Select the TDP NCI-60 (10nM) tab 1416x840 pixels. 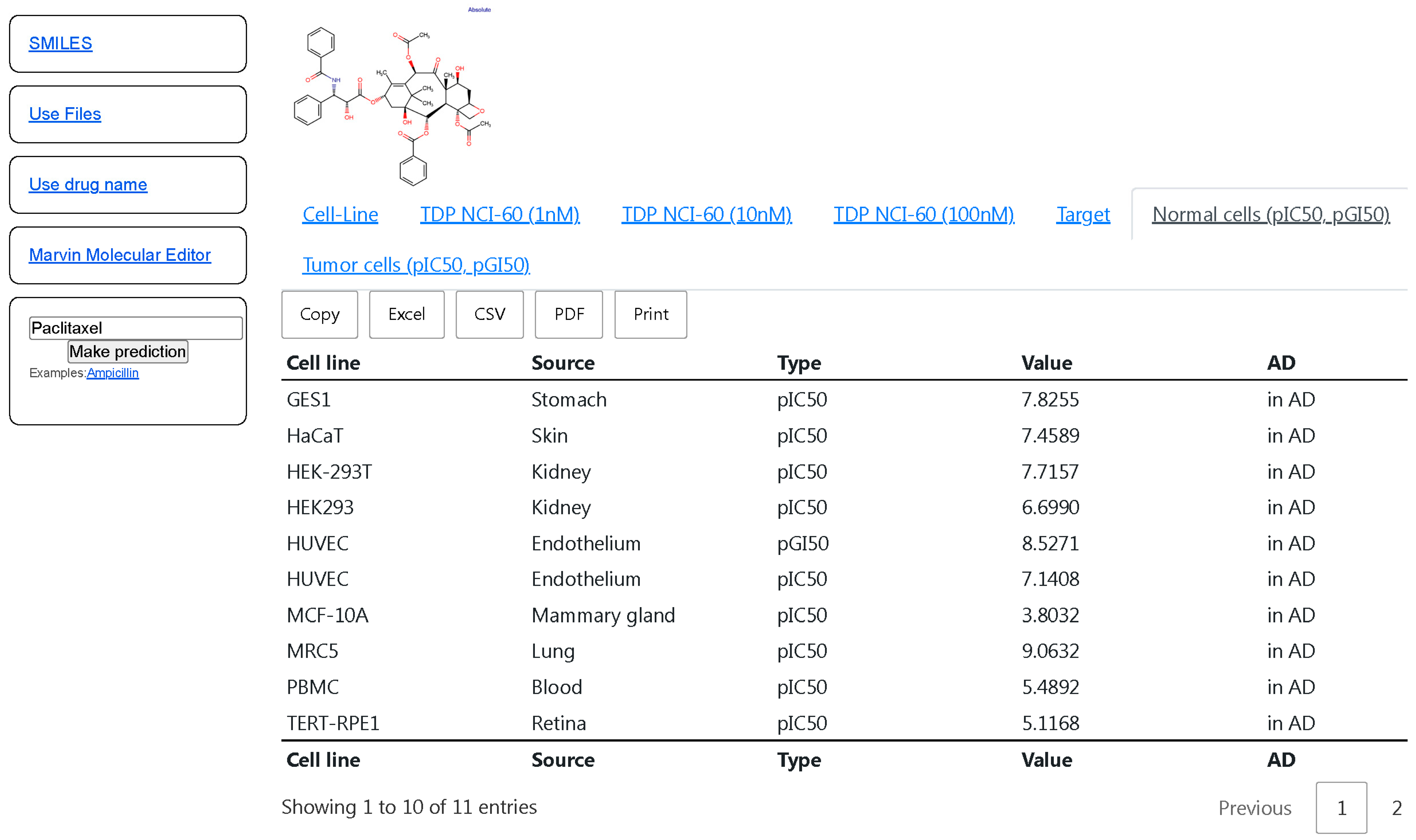[706, 214]
